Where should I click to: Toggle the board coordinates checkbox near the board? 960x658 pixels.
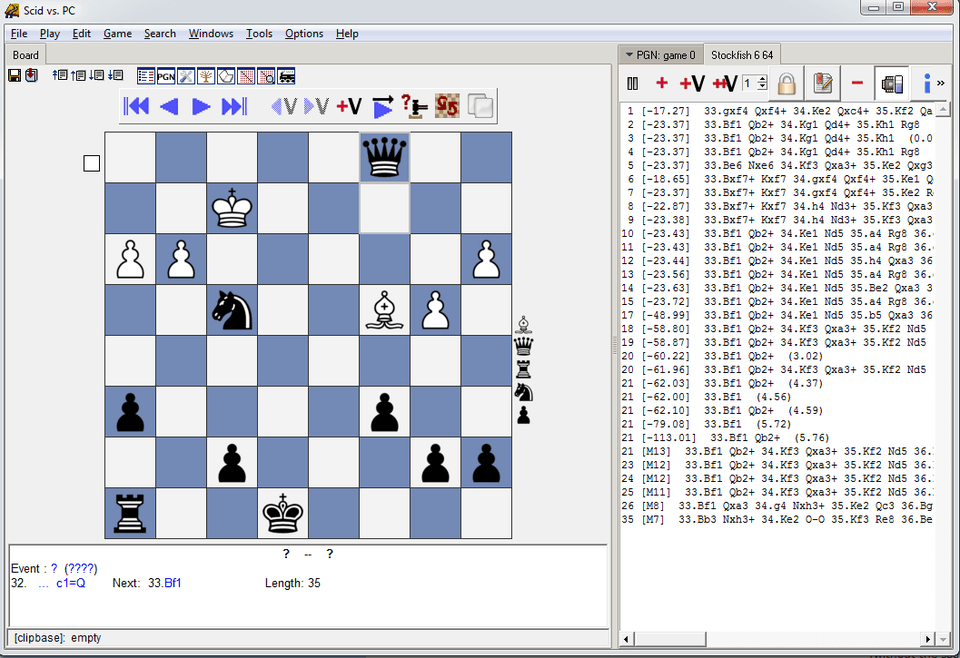coord(91,162)
